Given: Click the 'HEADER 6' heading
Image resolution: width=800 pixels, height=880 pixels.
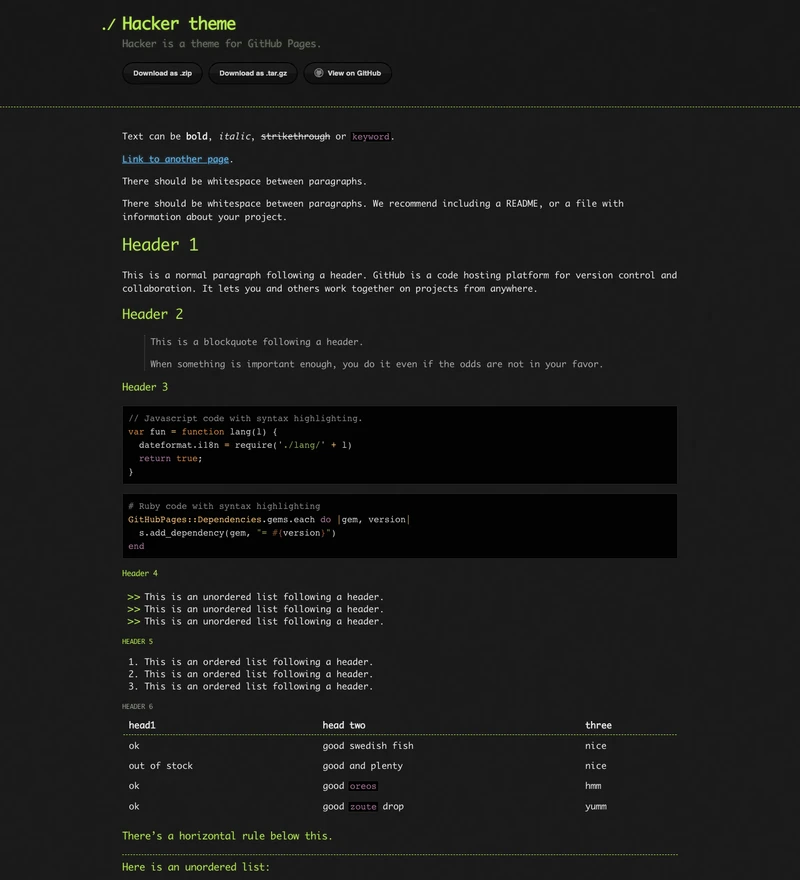Looking at the screenshot, I should [x=137, y=707].
